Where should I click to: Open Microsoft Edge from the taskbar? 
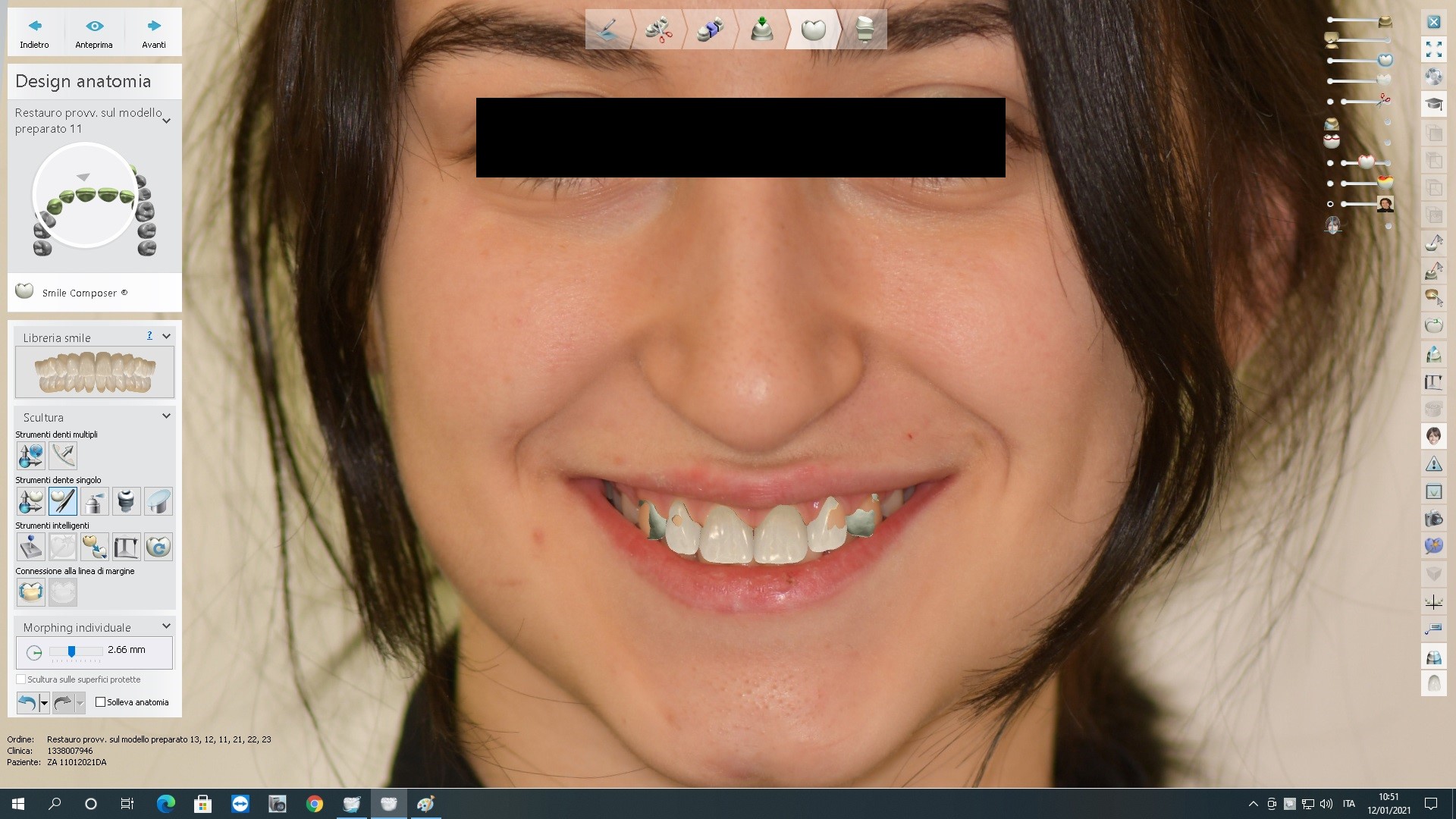coord(165,804)
